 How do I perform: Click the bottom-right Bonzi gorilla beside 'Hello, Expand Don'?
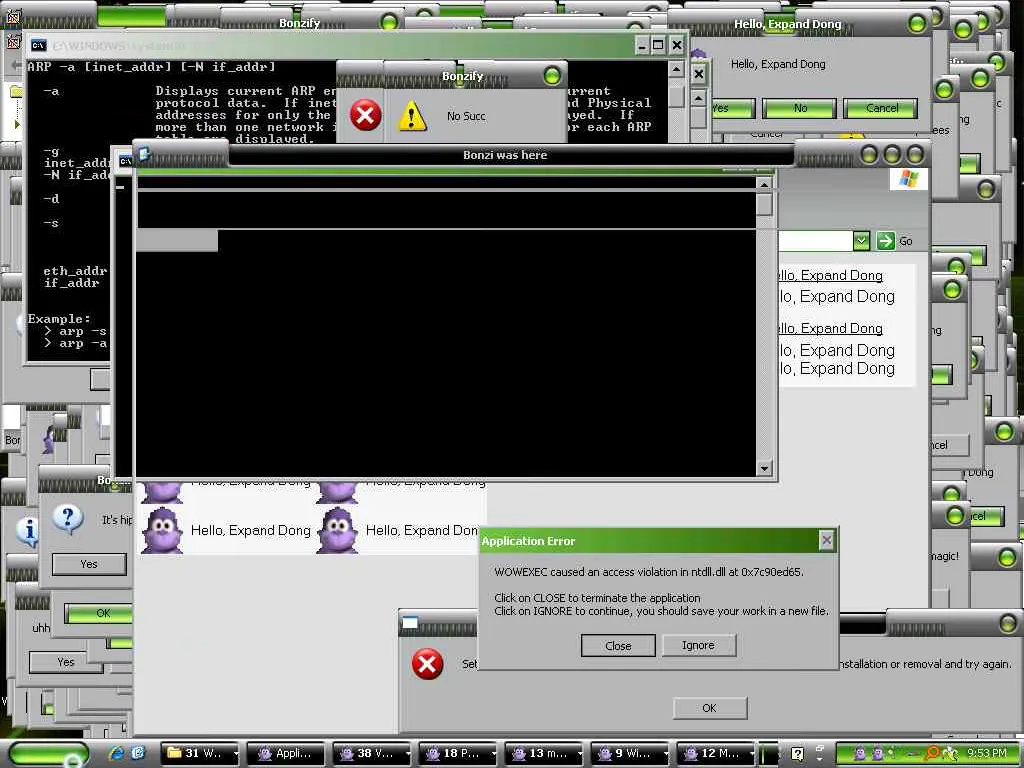pos(337,531)
